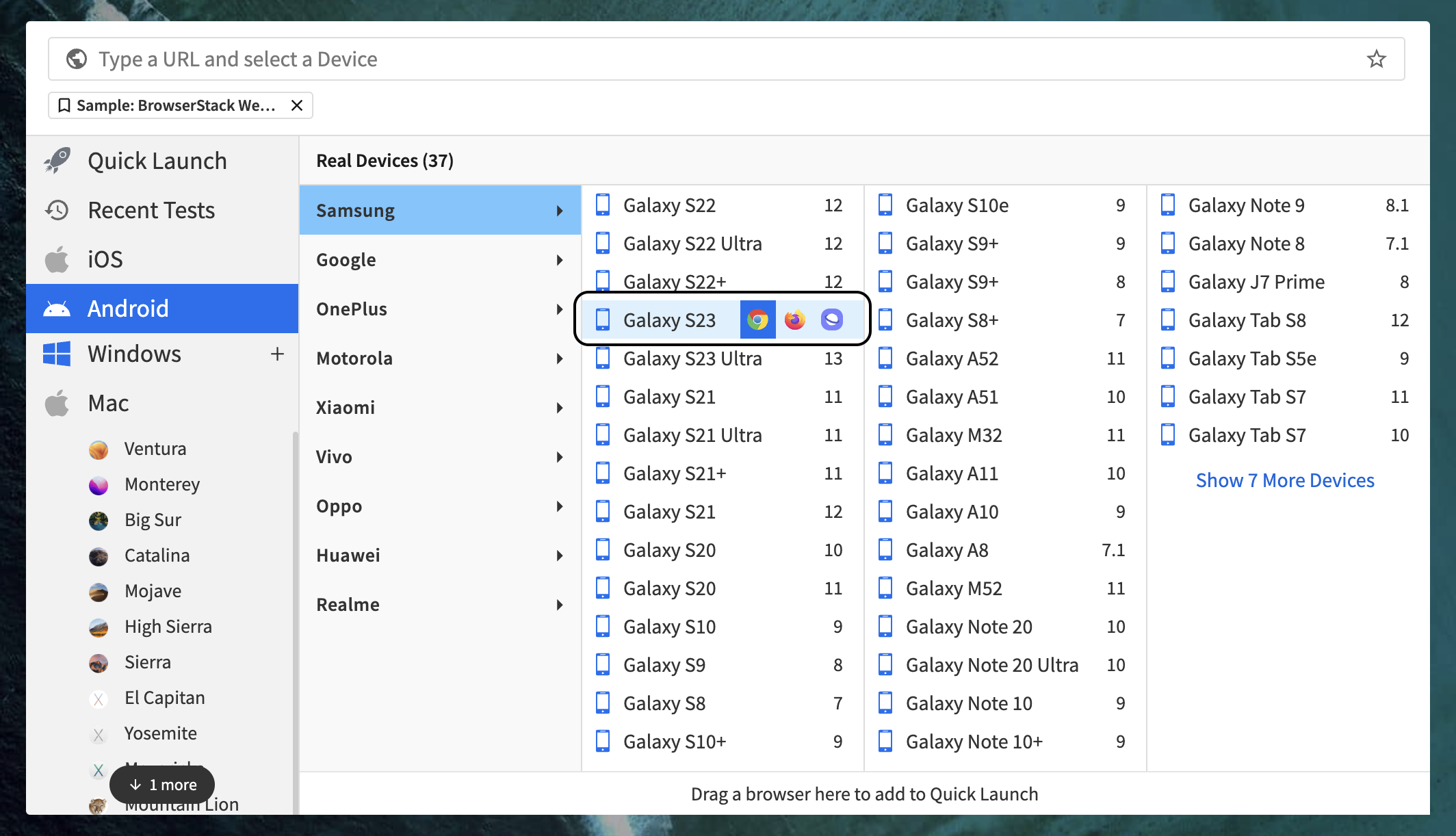1456x836 pixels.
Task: Click Show 7 More Devices link
Action: [x=1285, y=479]
